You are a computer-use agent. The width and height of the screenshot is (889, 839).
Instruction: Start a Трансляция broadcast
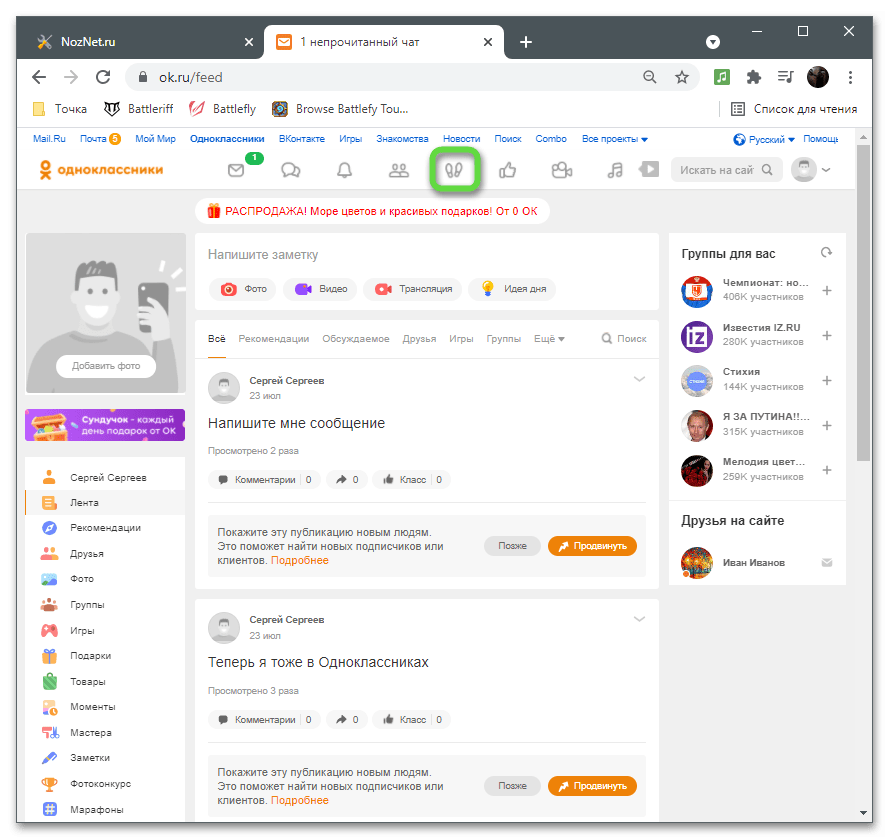point(413,289)
